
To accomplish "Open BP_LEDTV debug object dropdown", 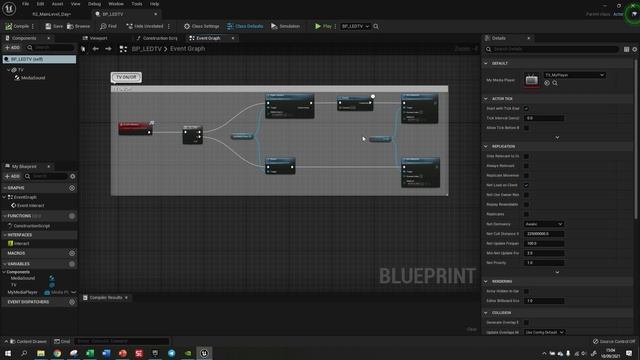I will [x=355, y=26].
